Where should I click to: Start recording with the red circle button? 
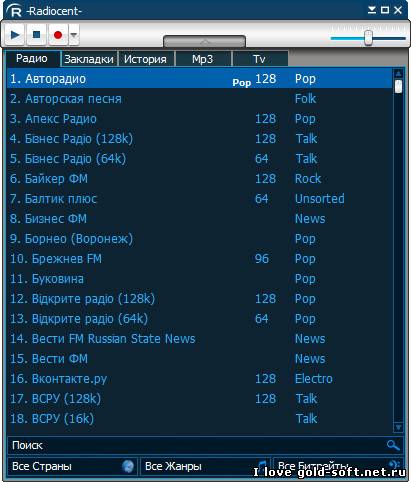point(58,34)
